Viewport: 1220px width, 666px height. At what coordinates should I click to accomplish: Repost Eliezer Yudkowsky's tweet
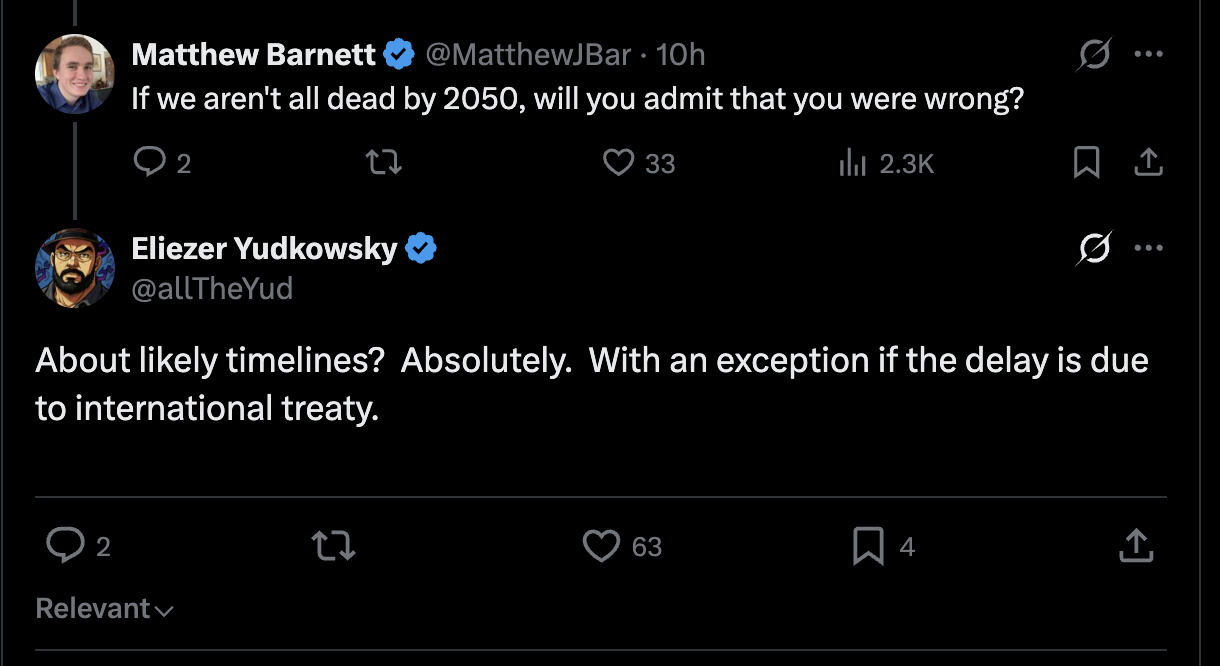[x=332, y=545]
